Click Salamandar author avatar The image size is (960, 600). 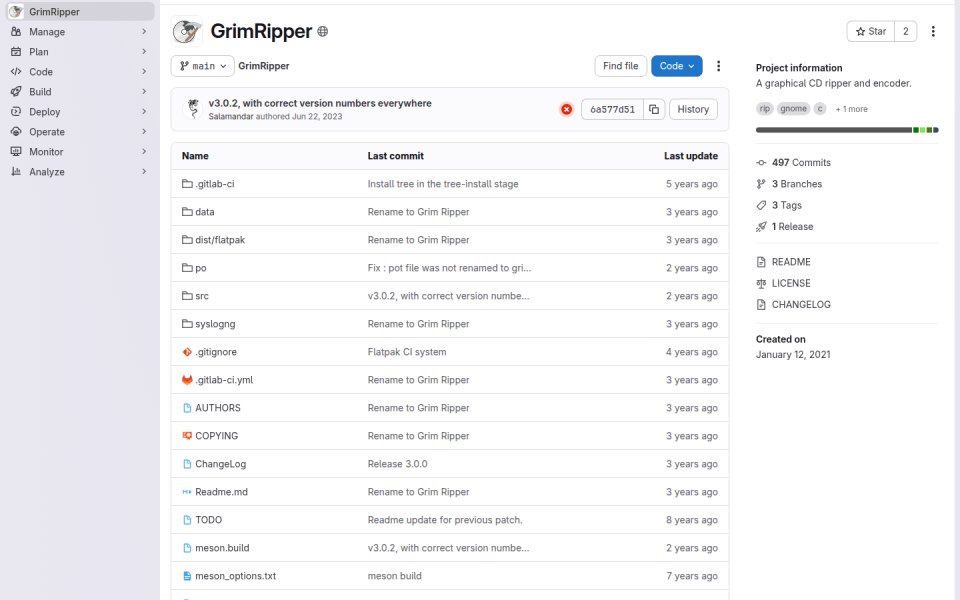coord(193,109)
